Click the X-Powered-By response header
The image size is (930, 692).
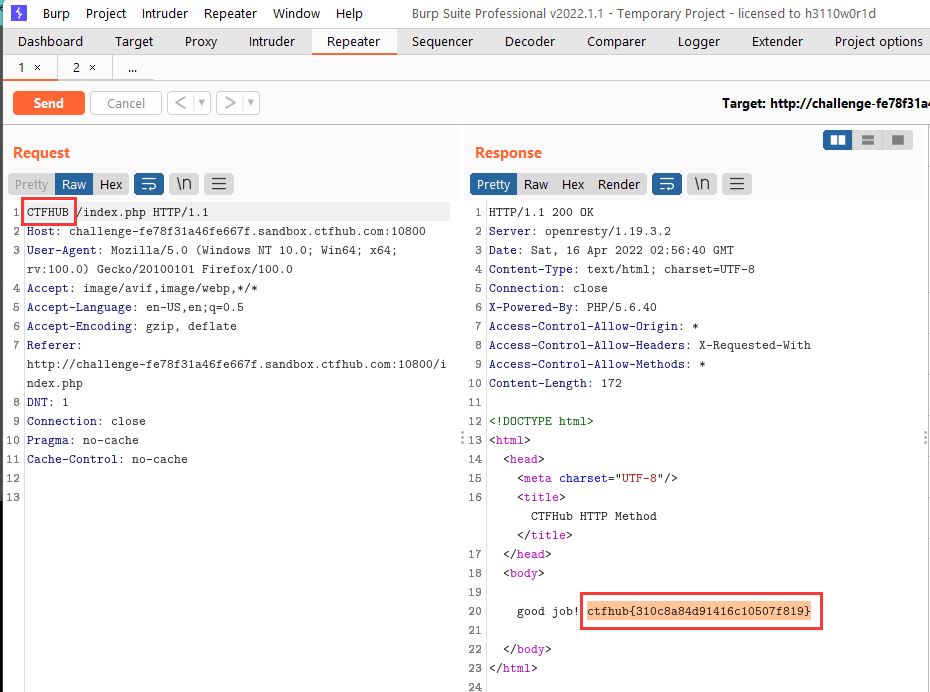pos(572,307)
